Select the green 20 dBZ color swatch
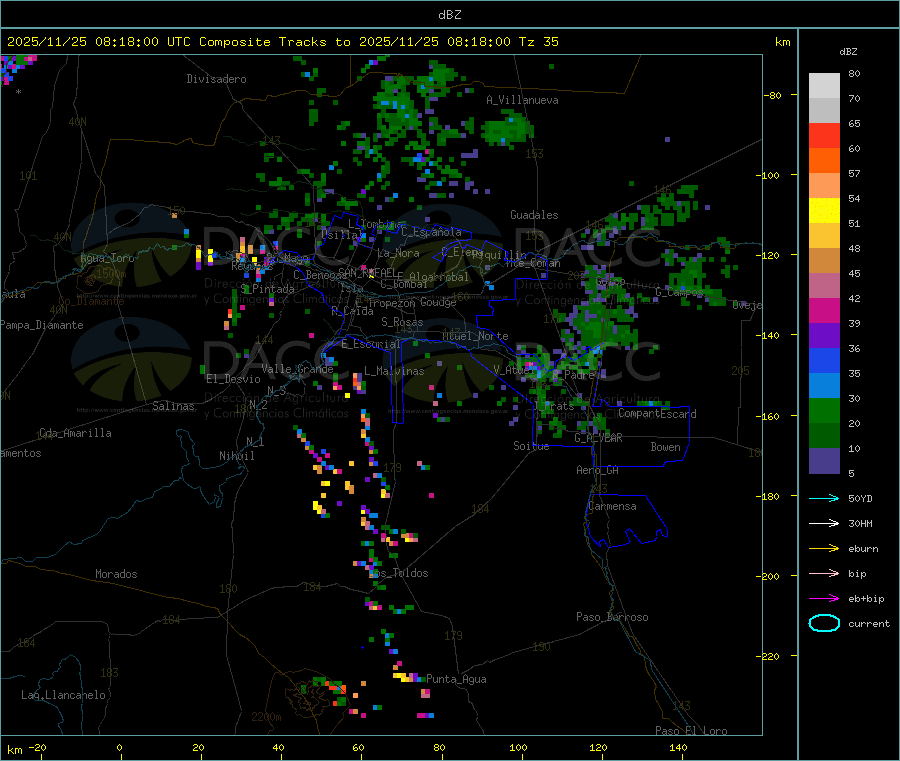 [x=824, y=410]
